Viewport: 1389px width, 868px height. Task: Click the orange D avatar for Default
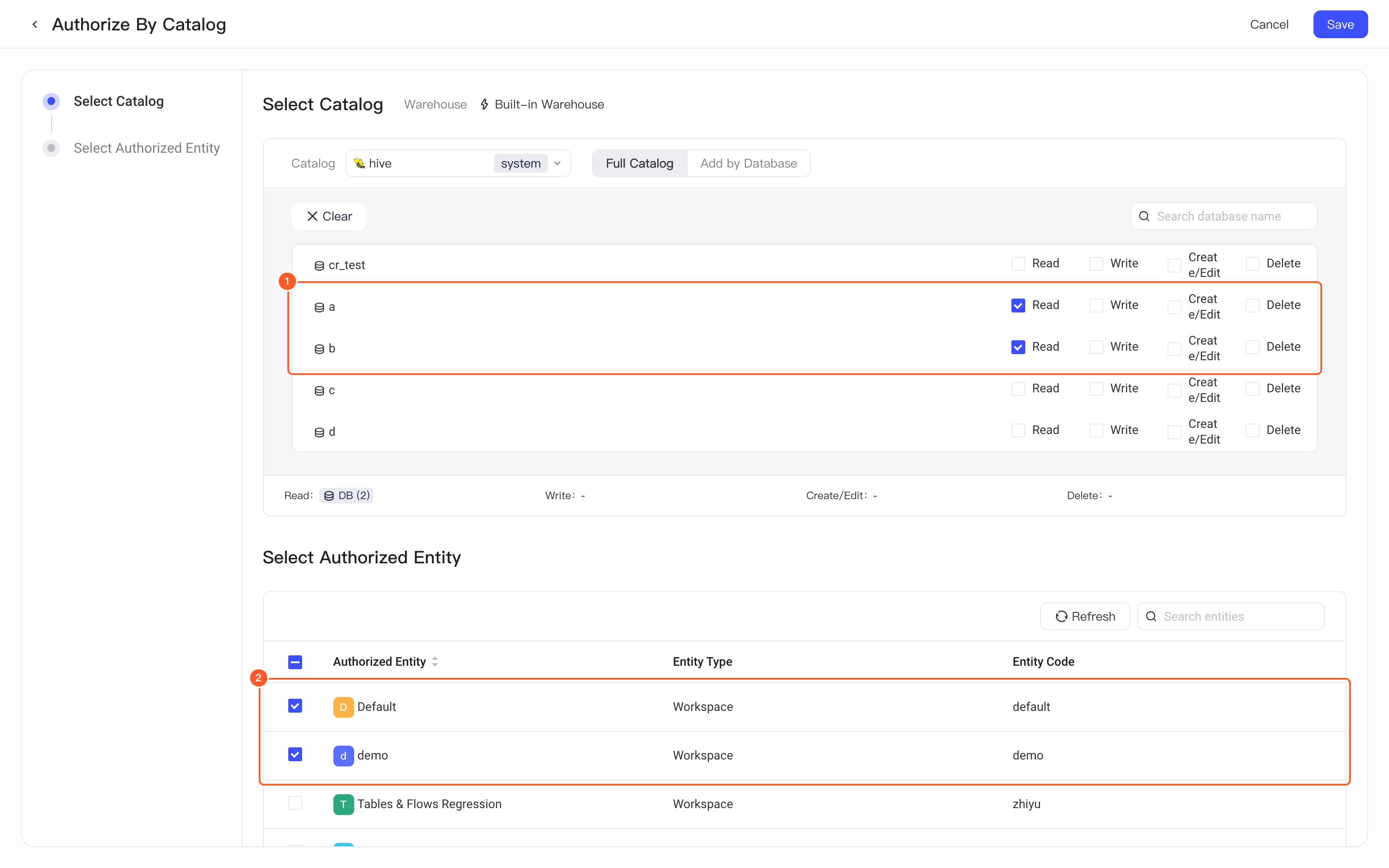click(x=343, y=707)
